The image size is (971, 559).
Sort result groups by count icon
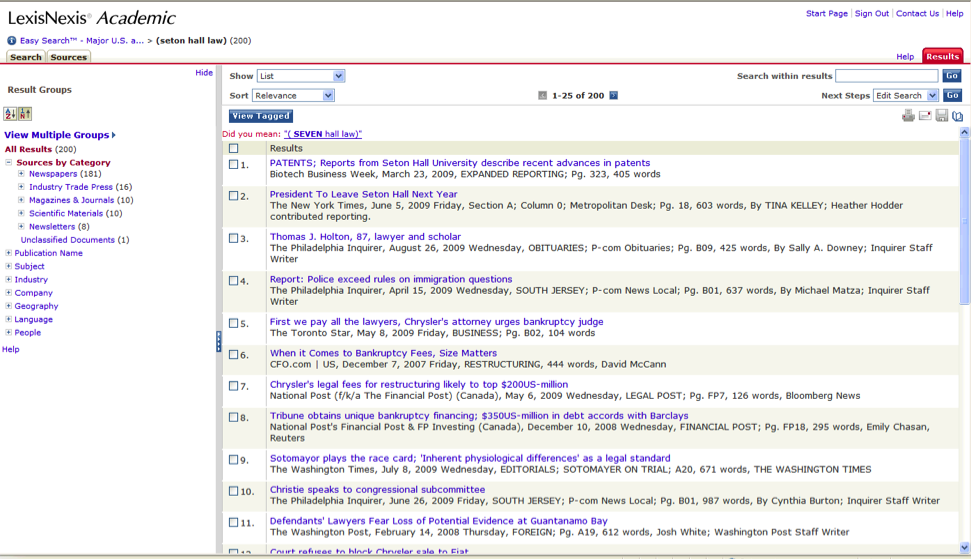[25, 114]
